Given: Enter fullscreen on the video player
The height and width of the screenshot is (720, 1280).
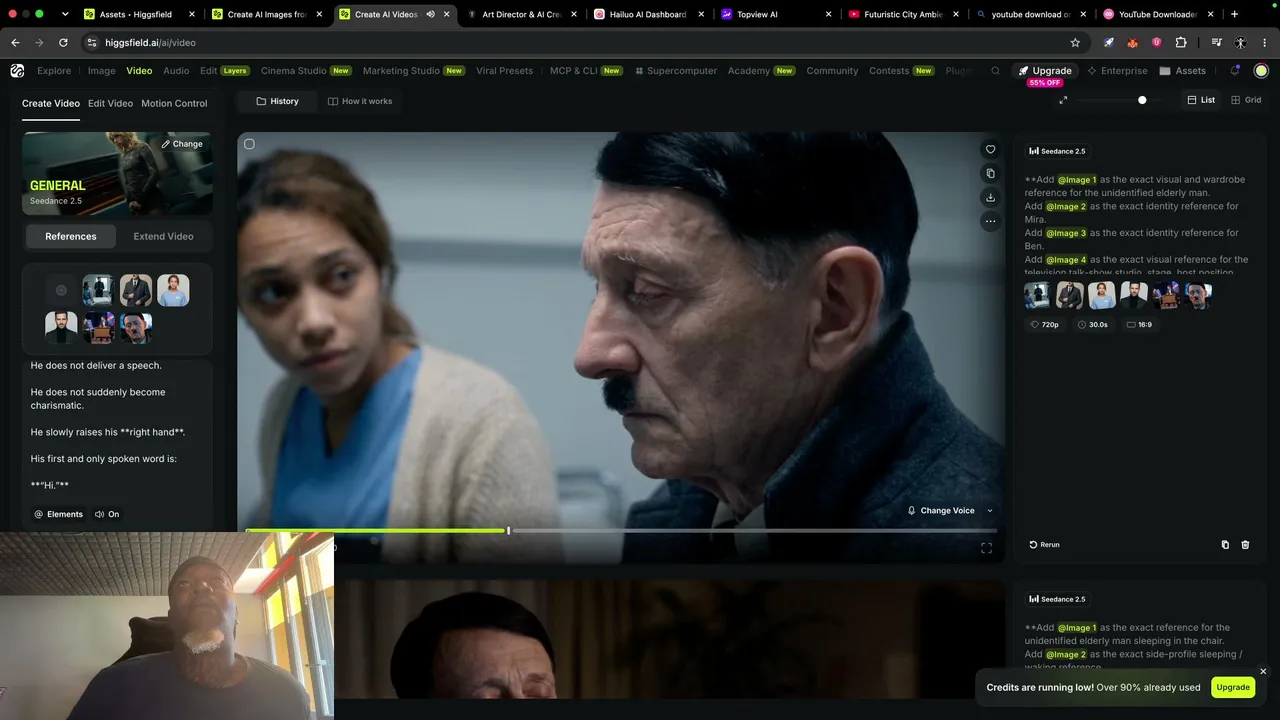Looking at the screenshot, I should (x=986, y=548).
